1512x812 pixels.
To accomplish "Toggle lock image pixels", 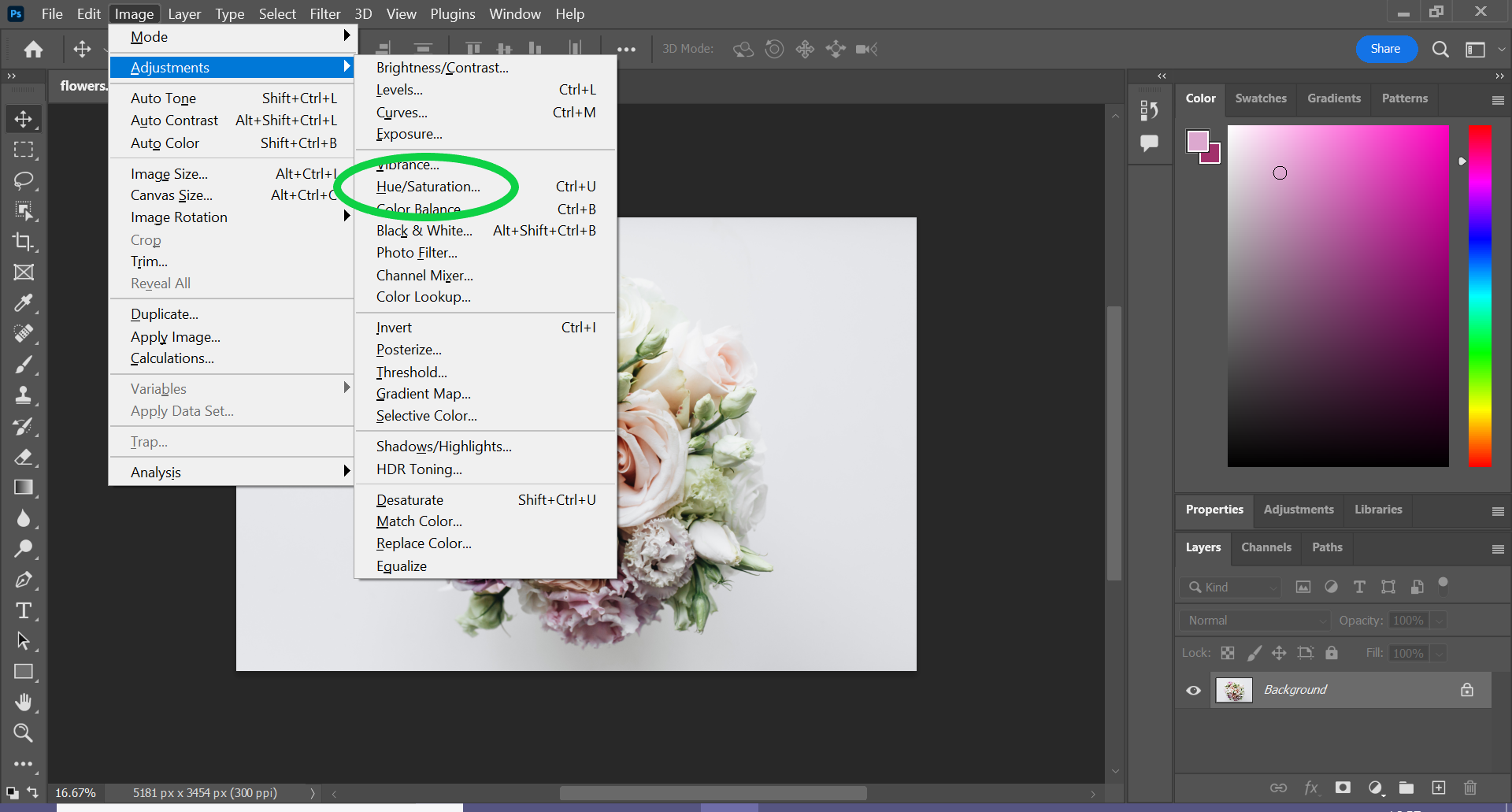I will point(1254,653).
